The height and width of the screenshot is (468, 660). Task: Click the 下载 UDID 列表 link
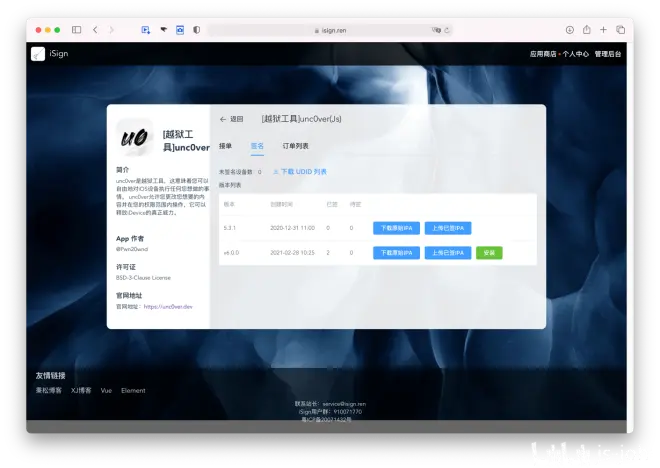click(300, 172)
